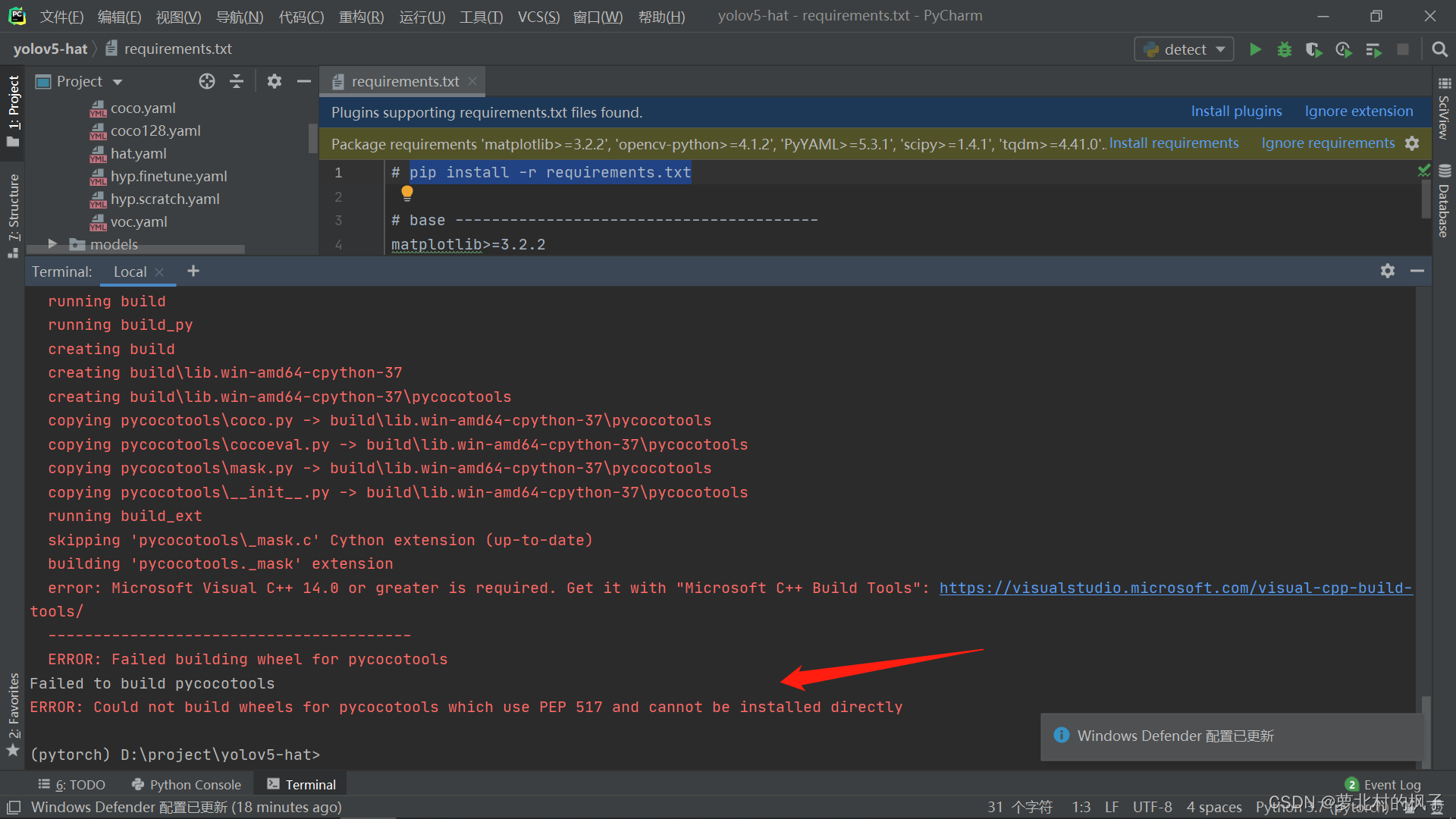This screenshot has width=1456, height=819.
Task: Toggle the 1: Project side tab
Action: [x=13, y=112]
